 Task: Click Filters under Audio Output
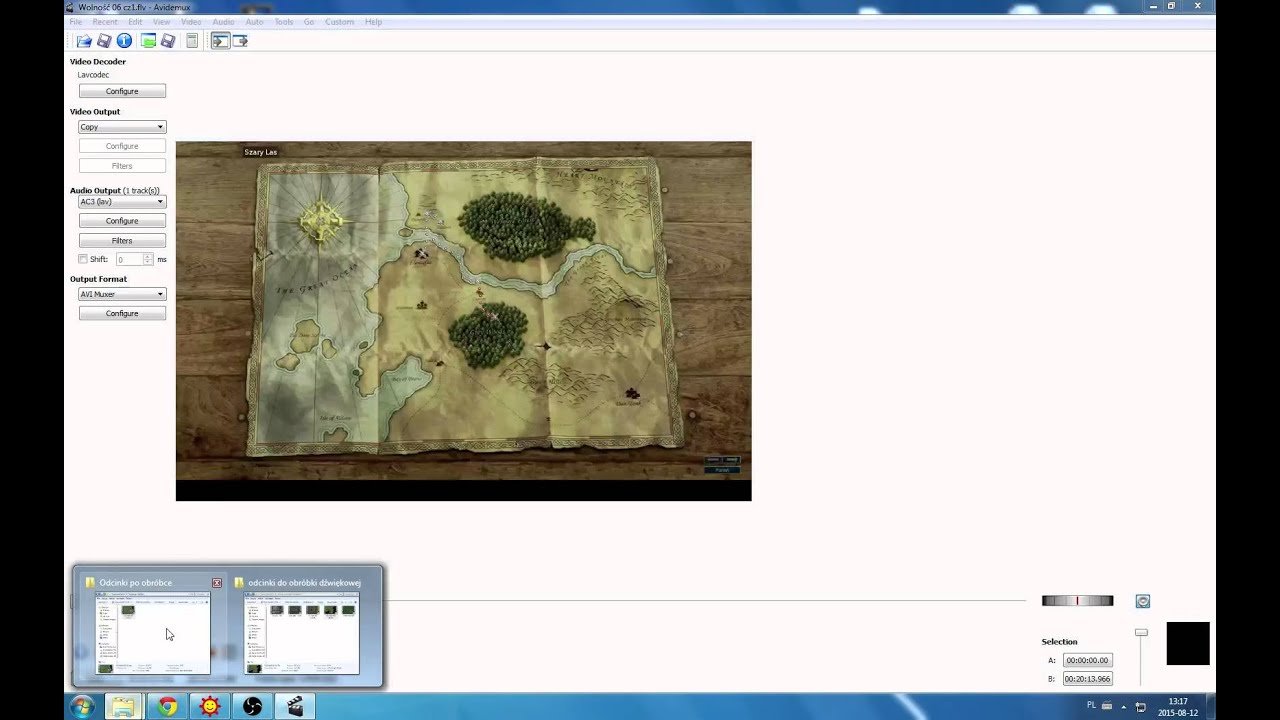[x=122, y=240]
